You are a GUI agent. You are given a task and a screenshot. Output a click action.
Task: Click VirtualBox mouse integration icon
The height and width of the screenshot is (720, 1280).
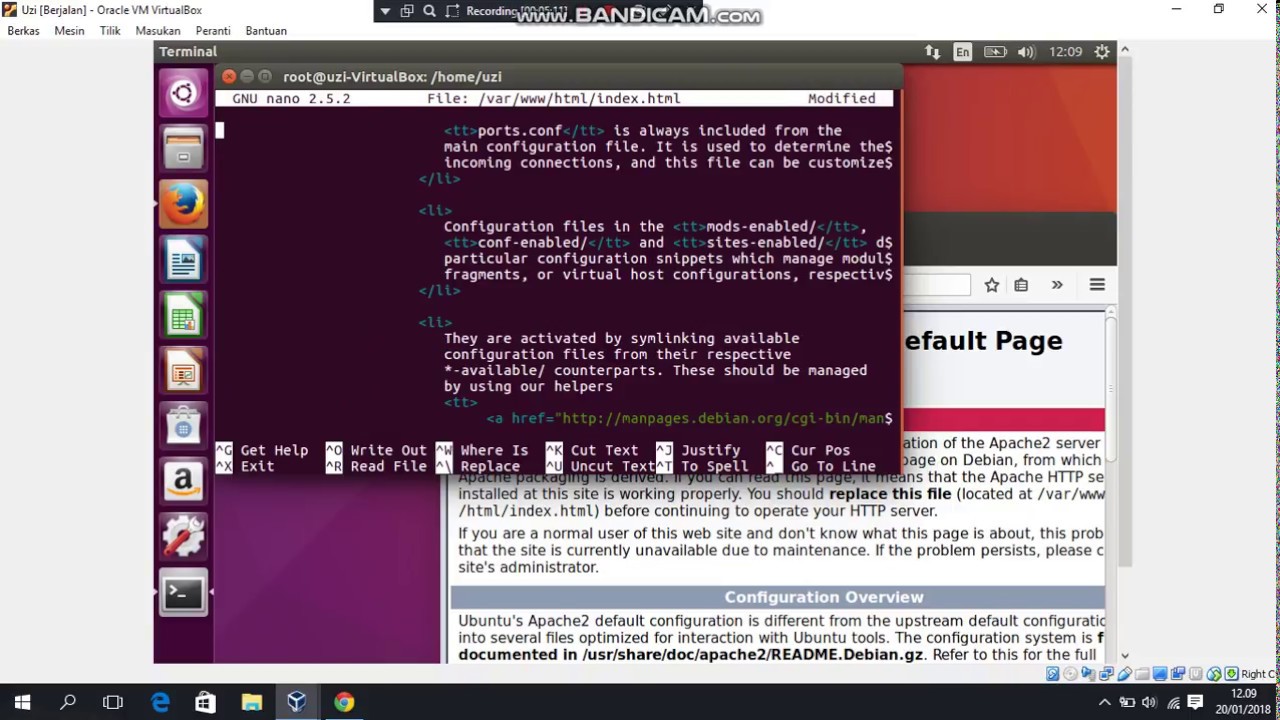point(1214,674)
